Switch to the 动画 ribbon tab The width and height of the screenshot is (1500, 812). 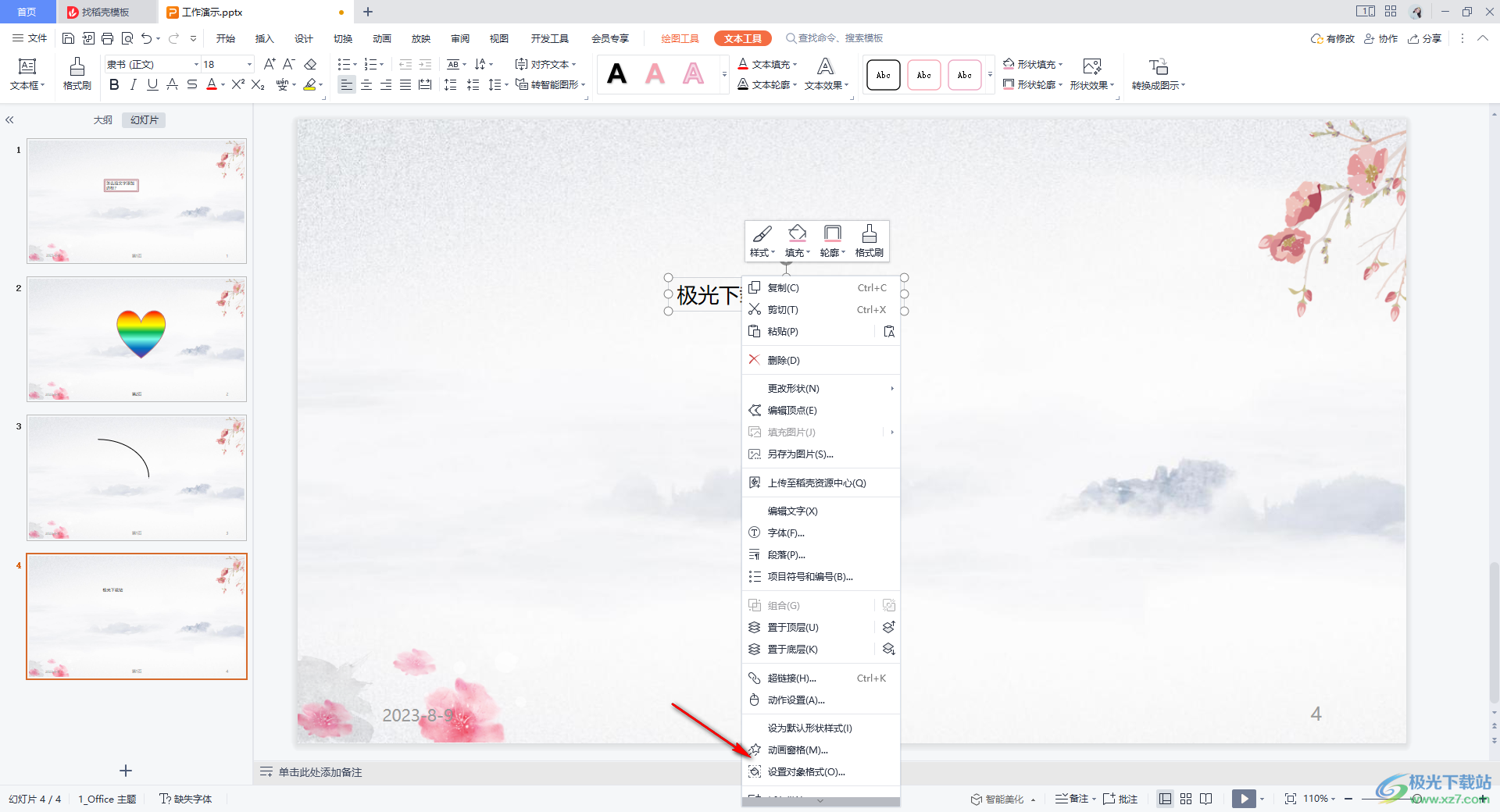(x=382, y=38)
